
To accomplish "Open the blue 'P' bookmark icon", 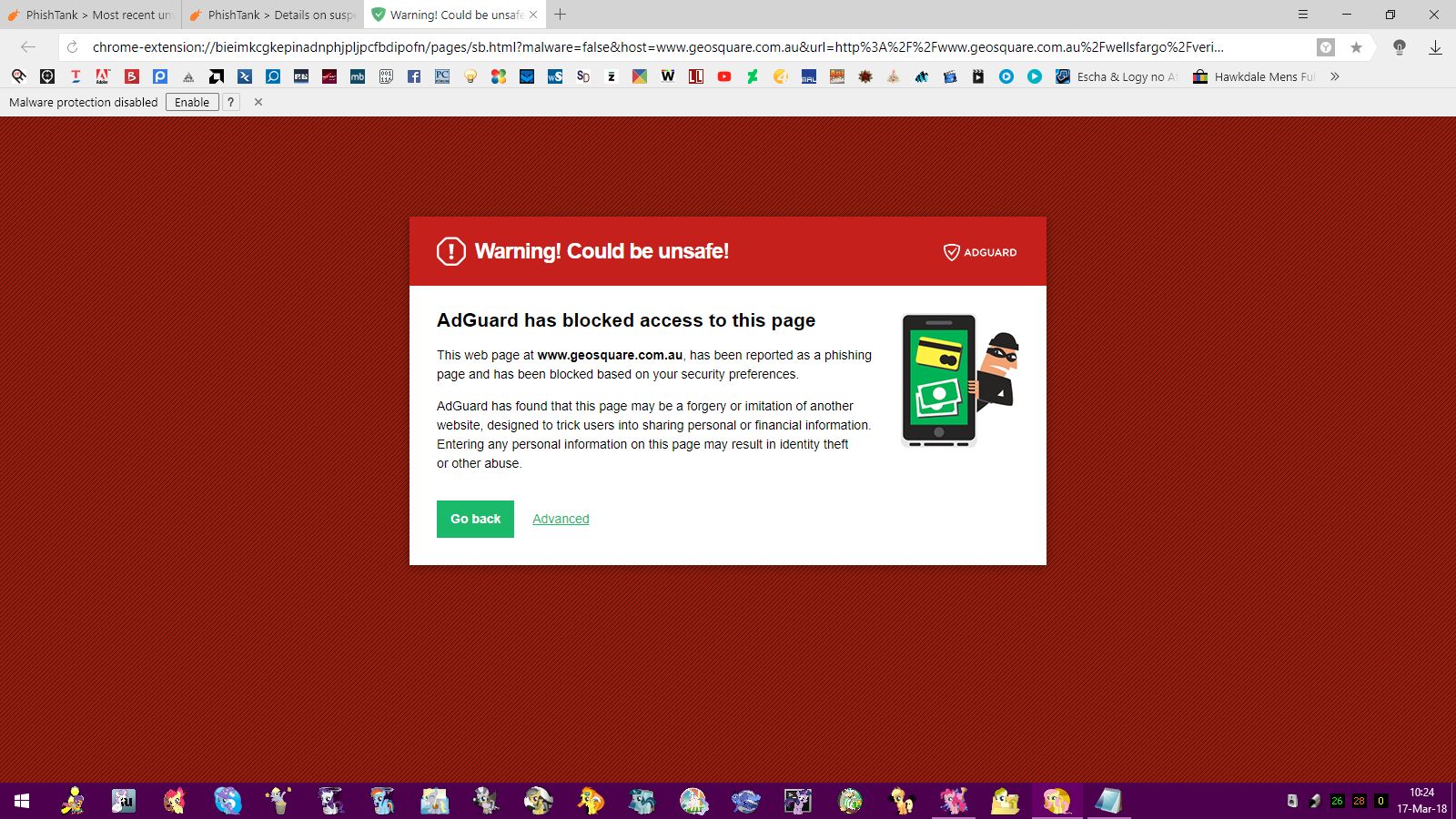I will tap(160, 76).
